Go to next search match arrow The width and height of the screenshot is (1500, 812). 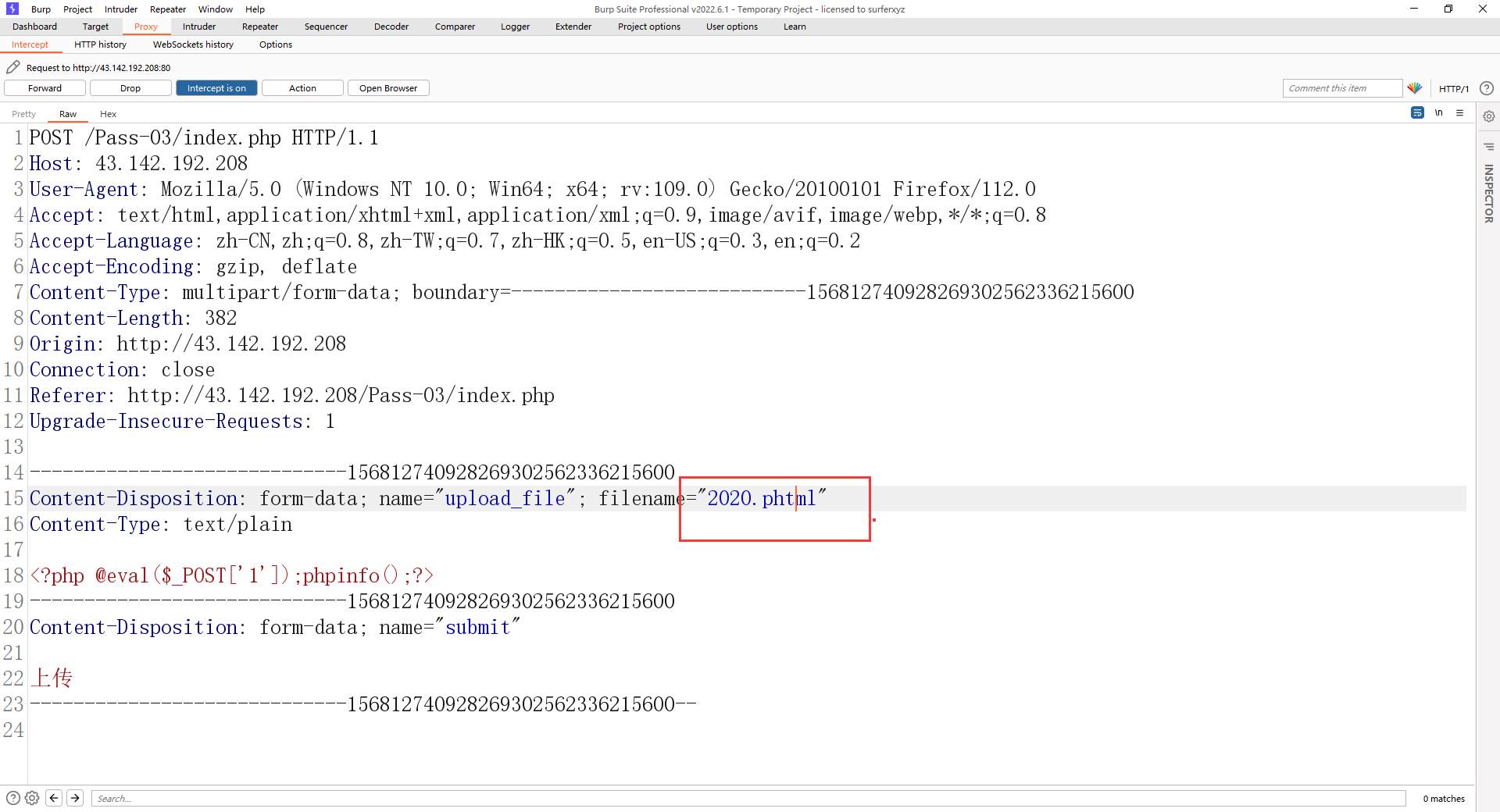[x=75, y=798]
